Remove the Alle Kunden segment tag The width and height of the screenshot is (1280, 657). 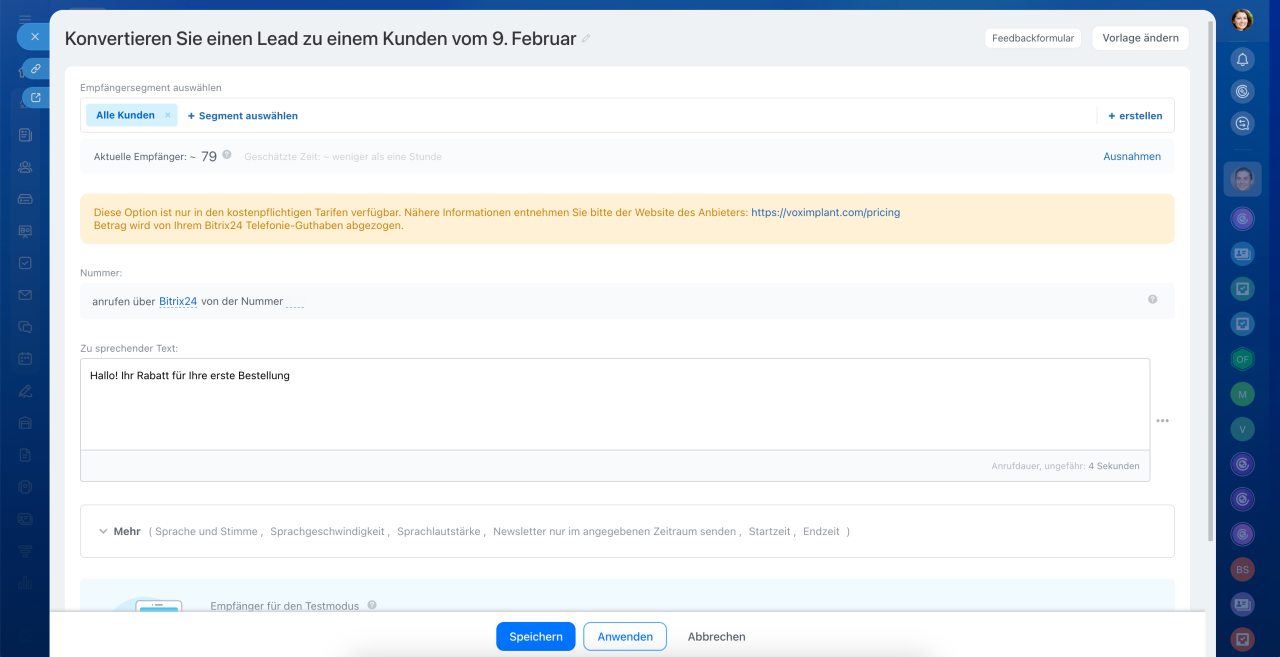coord(168,115)
